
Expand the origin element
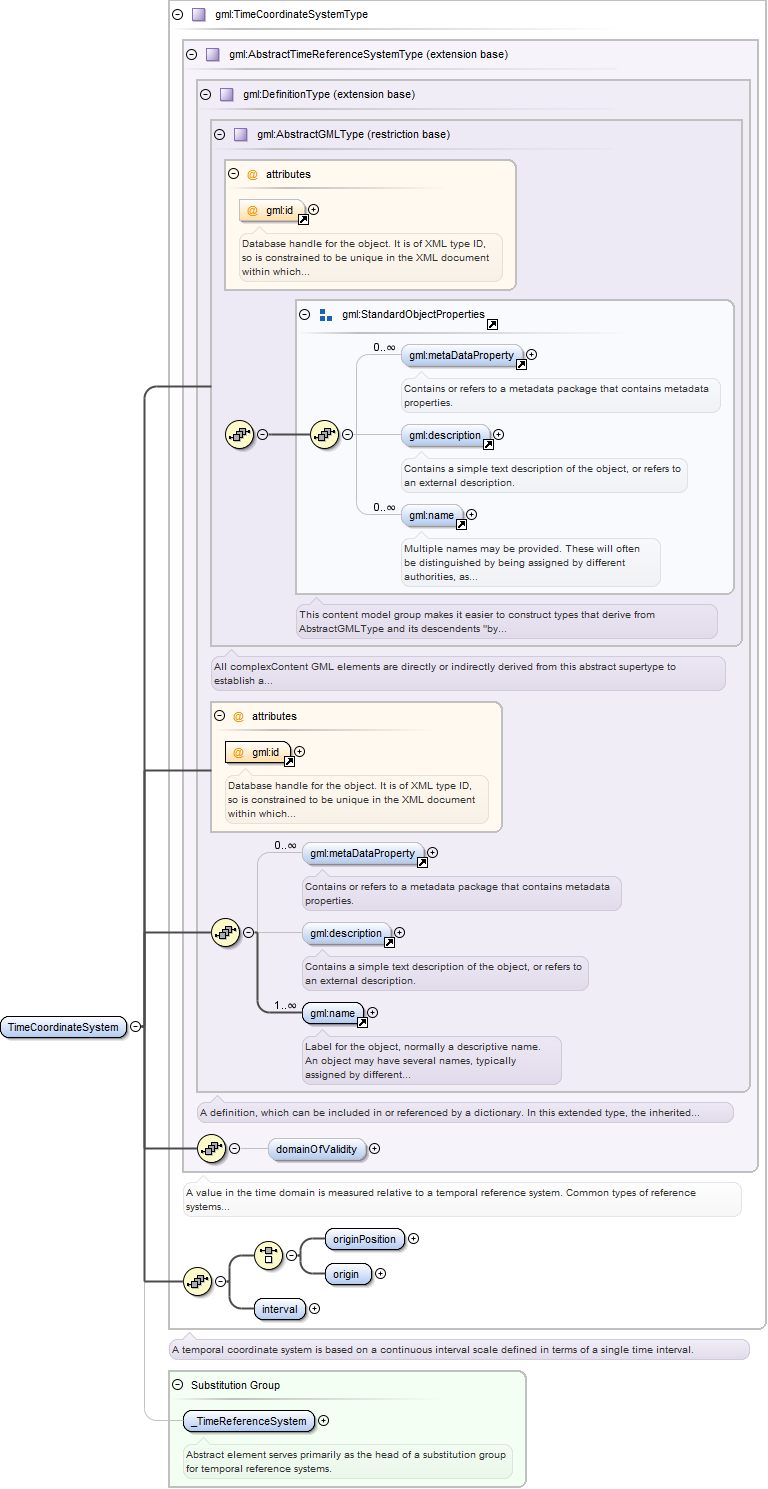coord(380,1274)
